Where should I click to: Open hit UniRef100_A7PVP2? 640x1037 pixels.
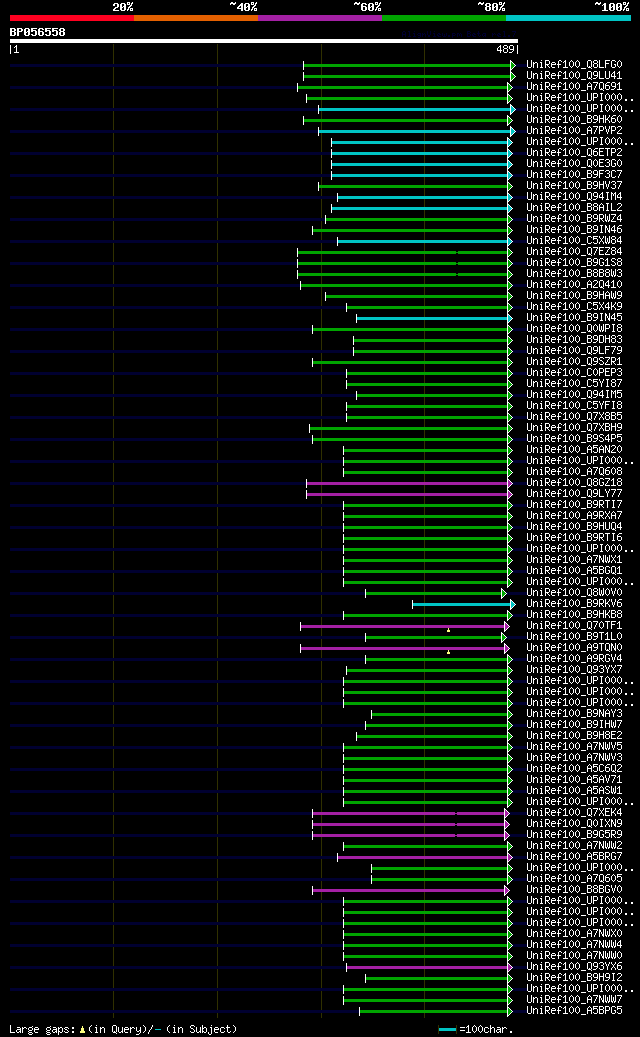click(x=574, y=131)
